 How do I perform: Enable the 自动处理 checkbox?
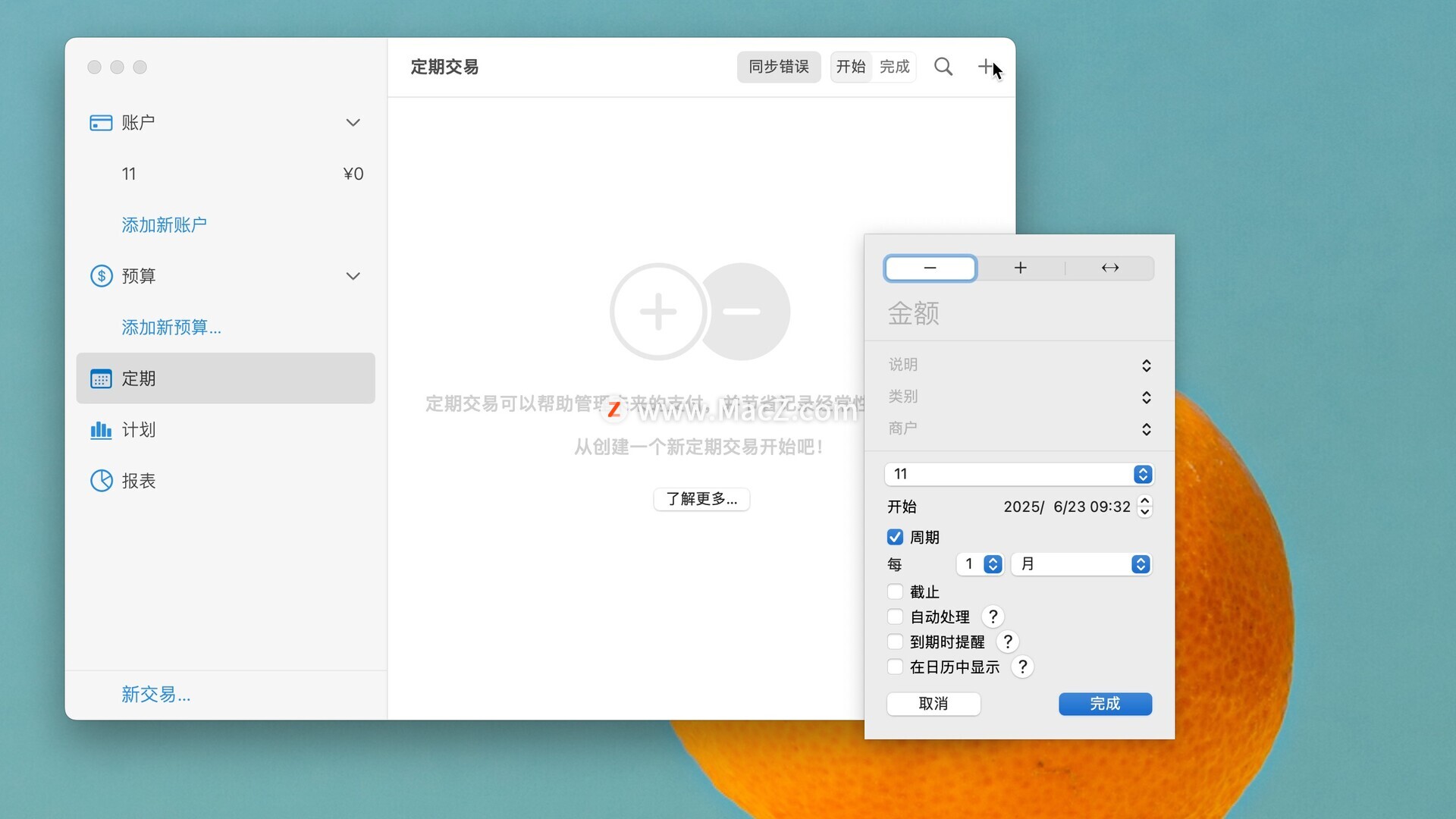895,617
